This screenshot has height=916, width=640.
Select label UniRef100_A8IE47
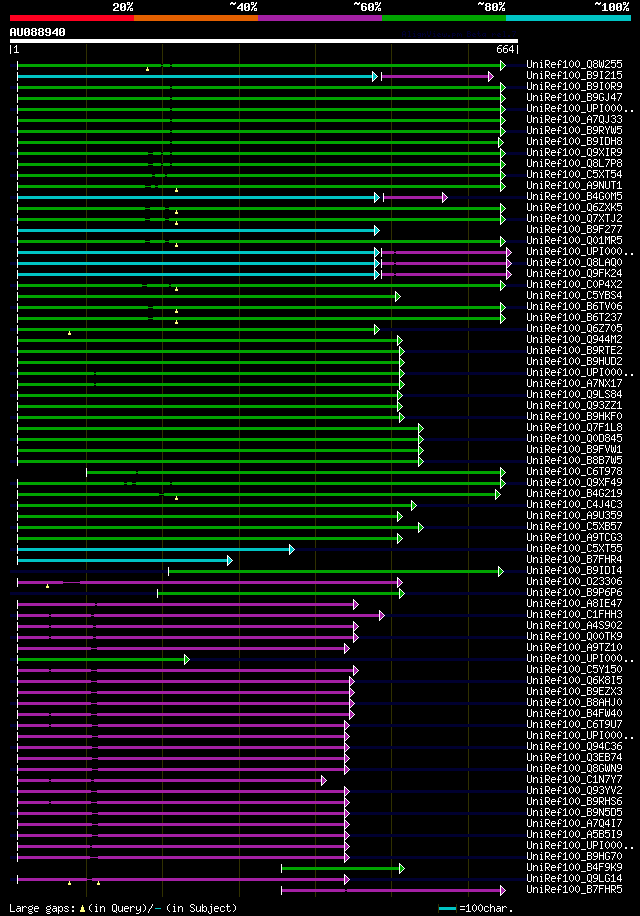pos(574,603)
